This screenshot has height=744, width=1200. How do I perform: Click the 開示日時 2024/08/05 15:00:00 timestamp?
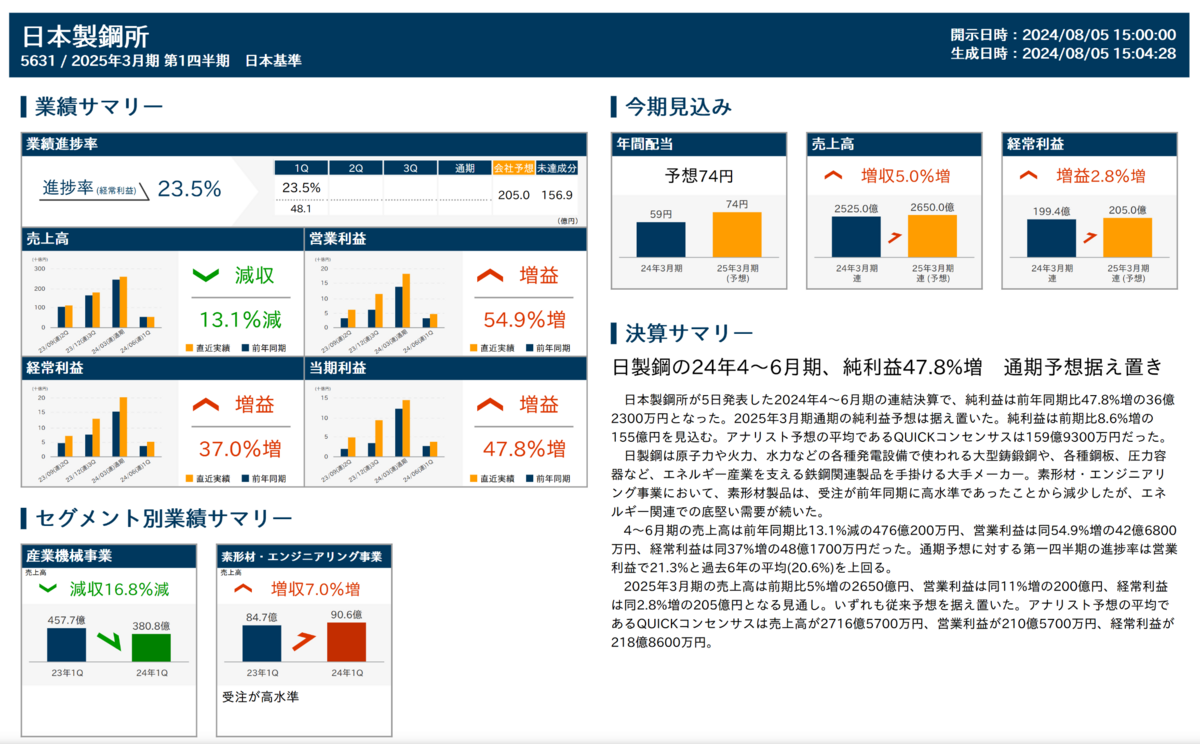pyautogui.click(x=1063, y=35)
